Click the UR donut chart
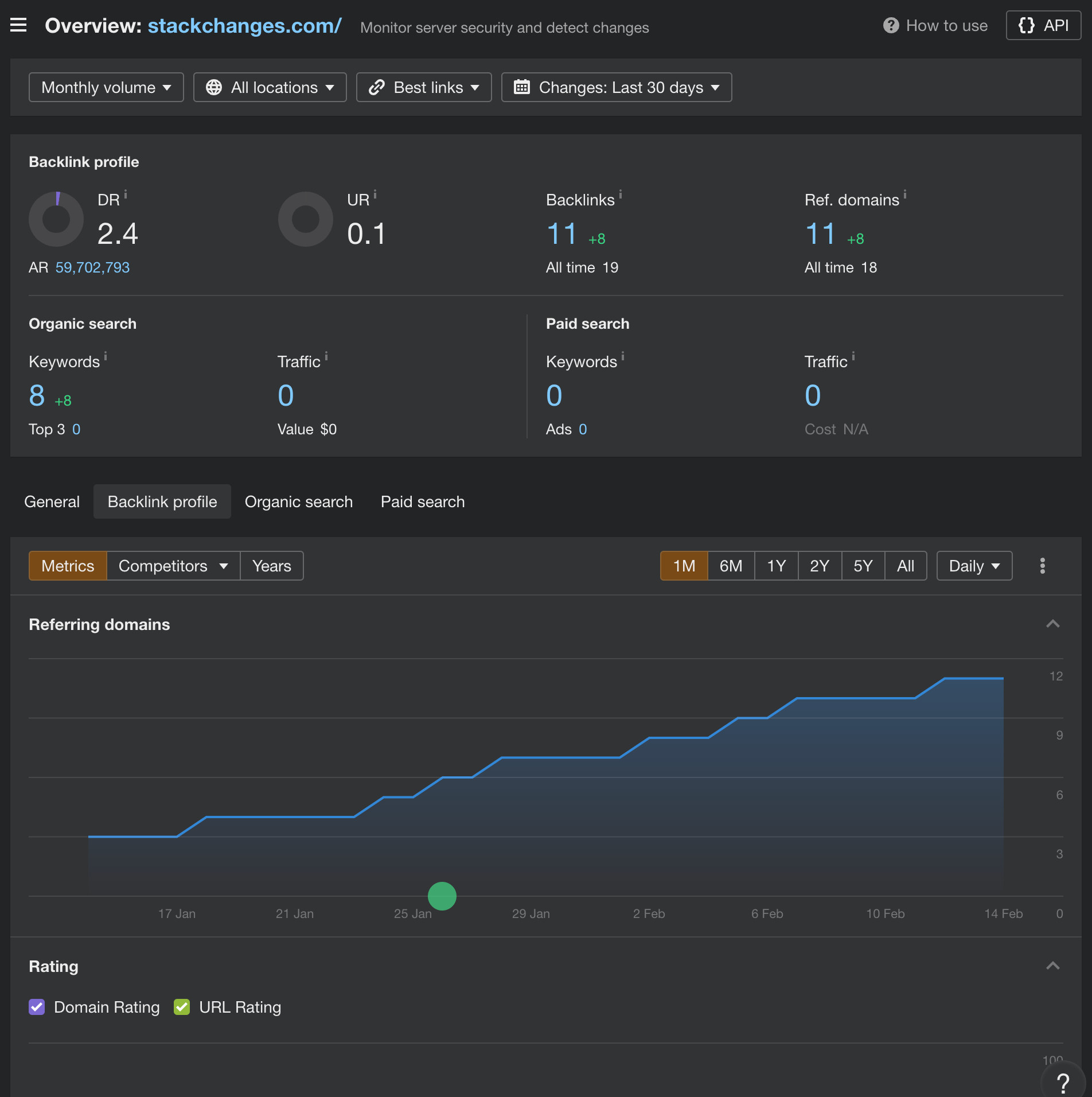Image resolution: width=1092 pixels, height=1097 pixels. [x=306, y=219]
